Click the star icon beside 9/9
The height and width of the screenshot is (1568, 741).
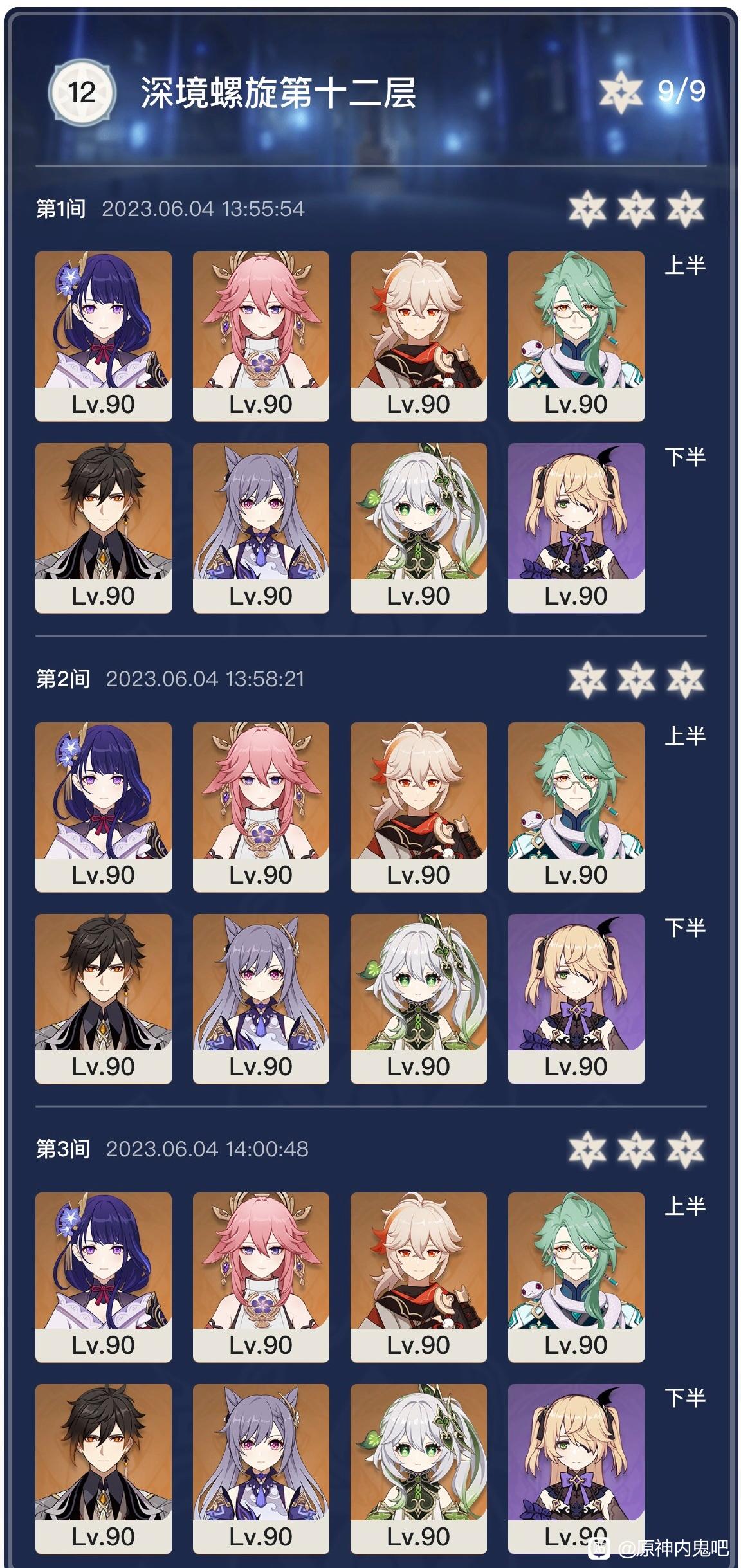pos(621,92)
